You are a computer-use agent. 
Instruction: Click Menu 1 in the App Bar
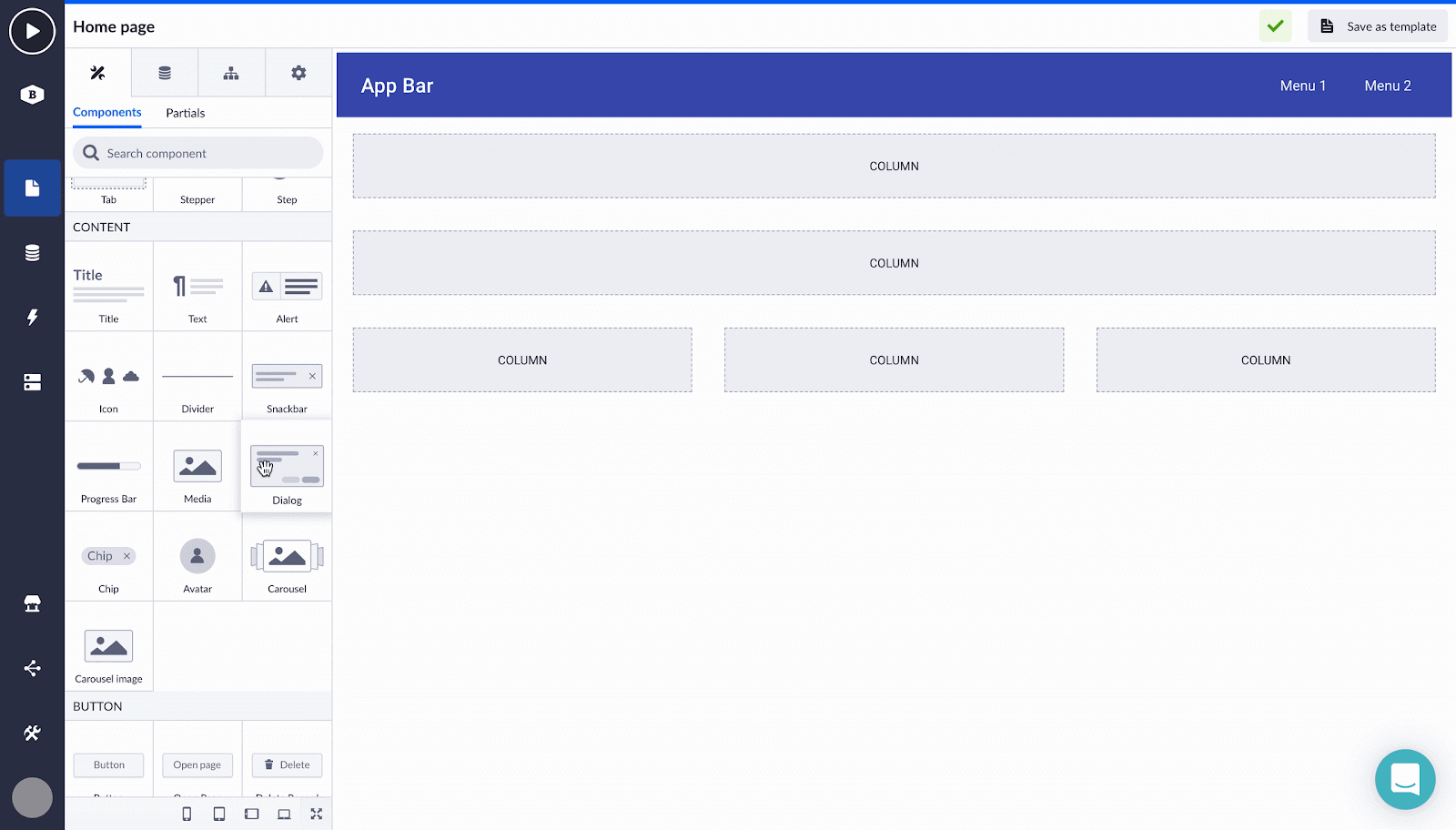pyautogui.click(x=1303, y=86)
